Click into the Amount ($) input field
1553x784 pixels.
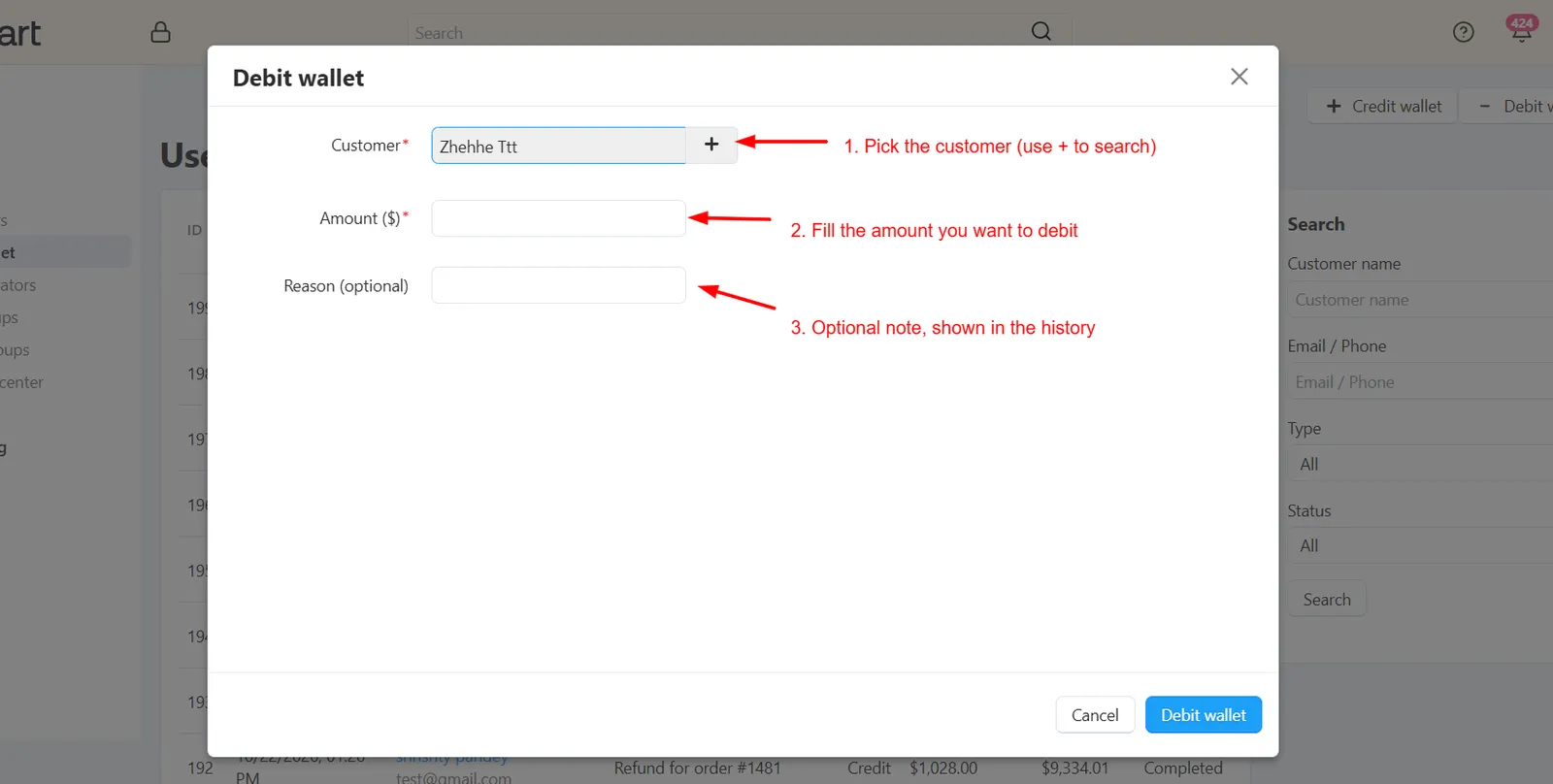click(x=559, y=218)
